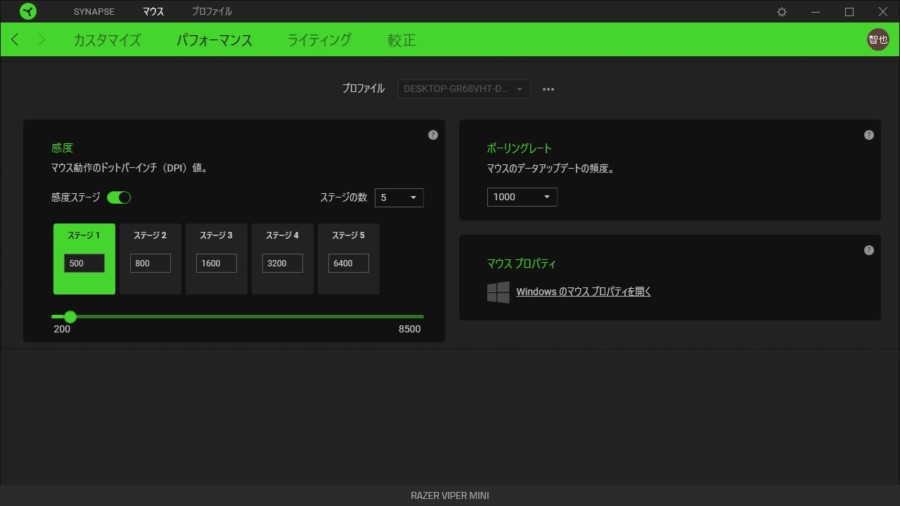Open the settings gear icon
This screenshot has width=900, height=506.
point(782,12)
